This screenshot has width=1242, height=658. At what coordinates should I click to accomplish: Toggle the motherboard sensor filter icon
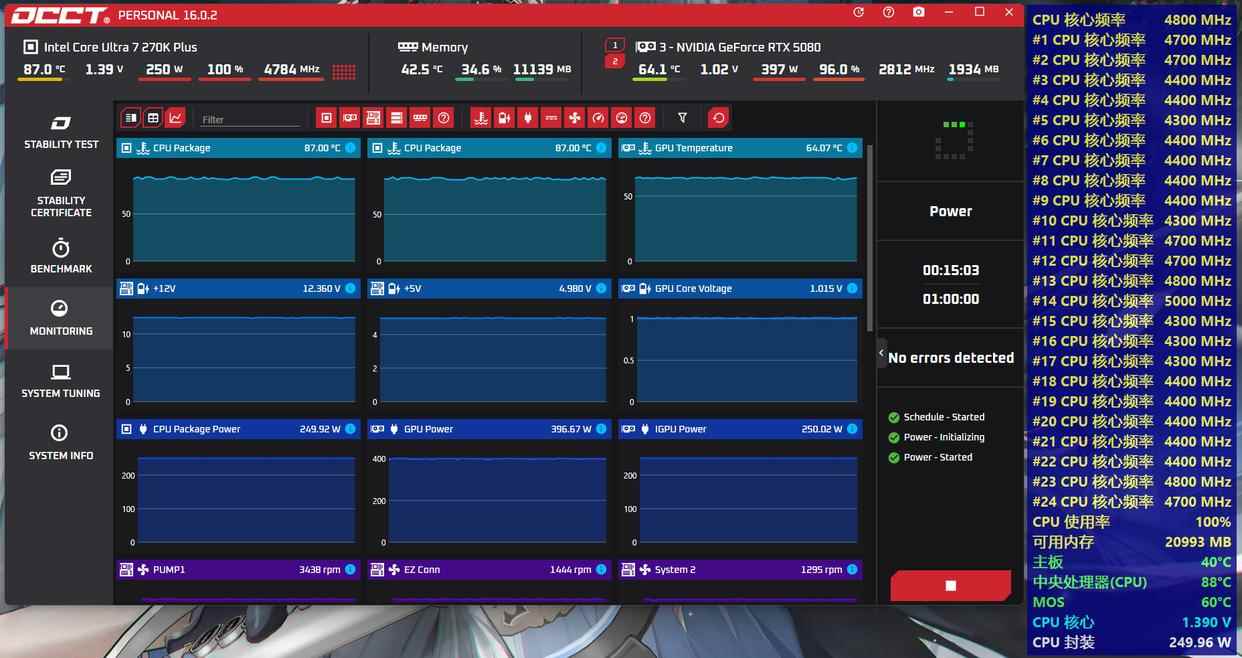click(x=373, y=118)
